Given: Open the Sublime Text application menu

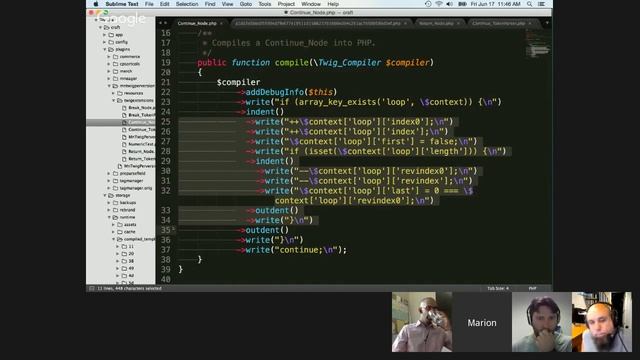Looking at the screenshot, I should coord(122,4).
